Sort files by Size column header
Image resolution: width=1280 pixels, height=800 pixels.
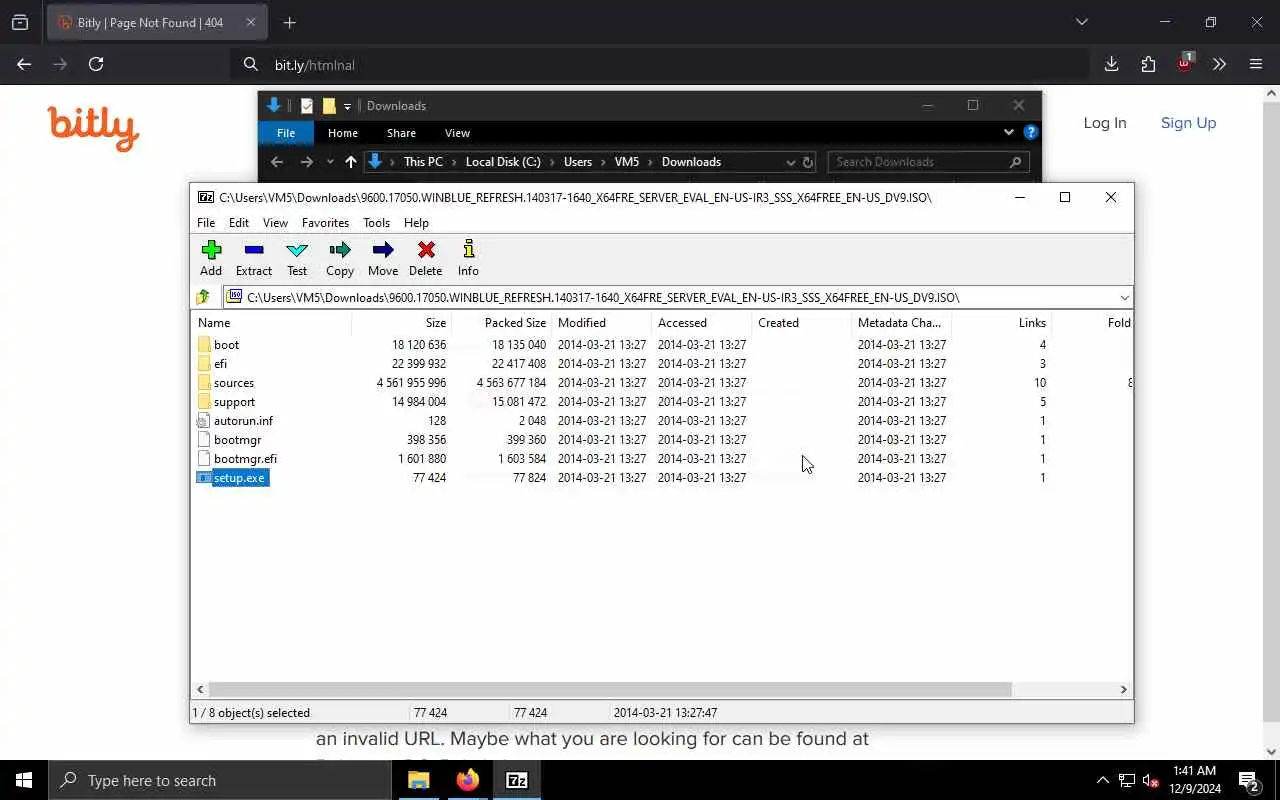tap(402, 322)
